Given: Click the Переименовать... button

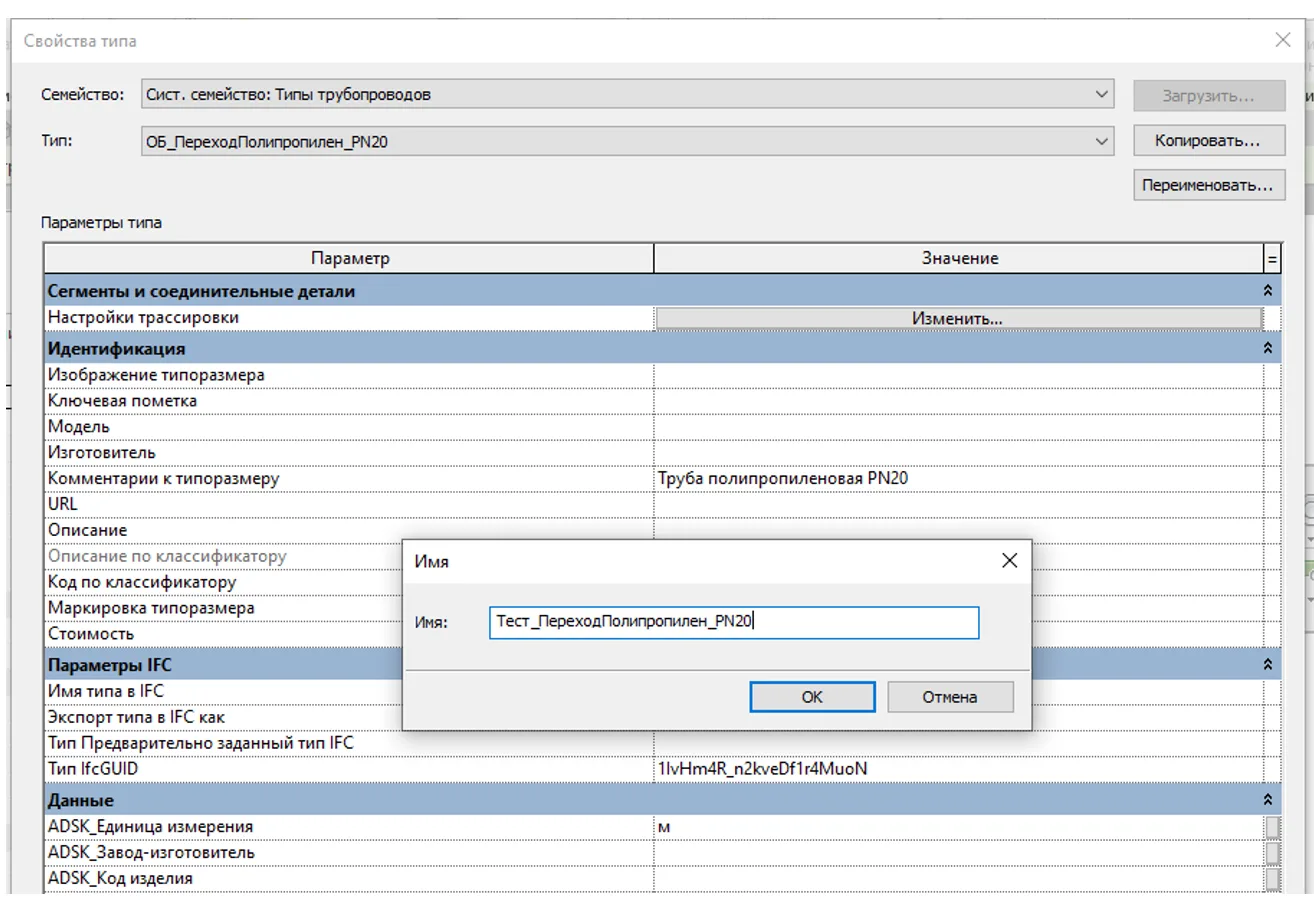Looking at the screenshot, I should (1207, 185).
